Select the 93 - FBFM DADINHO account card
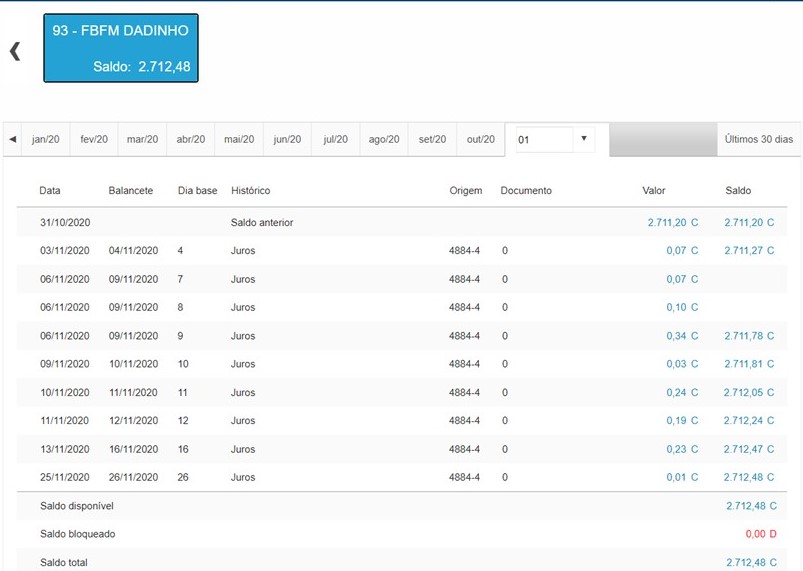This screenshot has height=571, width=803. [x=121, y=48]
